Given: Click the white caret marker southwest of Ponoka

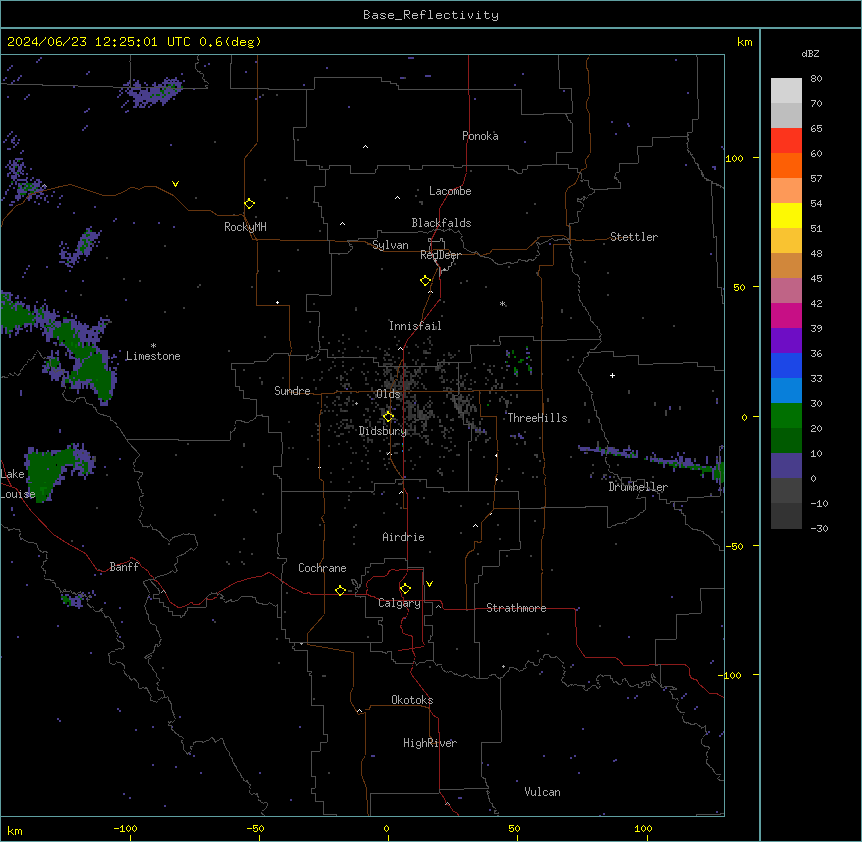Looking at the screenshot, I should tap(366, 147).
